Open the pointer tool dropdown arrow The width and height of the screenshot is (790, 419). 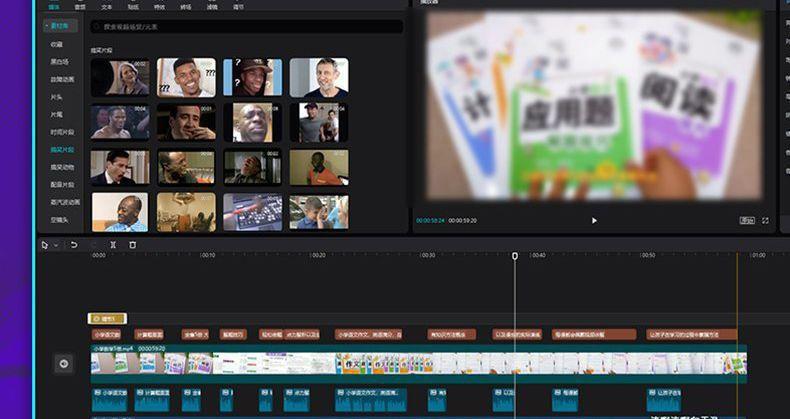click(x=55, y=245)
